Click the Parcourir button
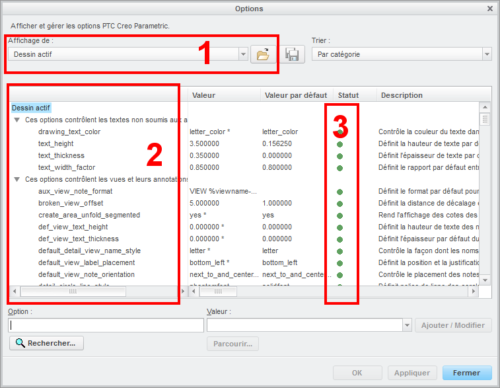500x388 pixels. pos(233,344)
